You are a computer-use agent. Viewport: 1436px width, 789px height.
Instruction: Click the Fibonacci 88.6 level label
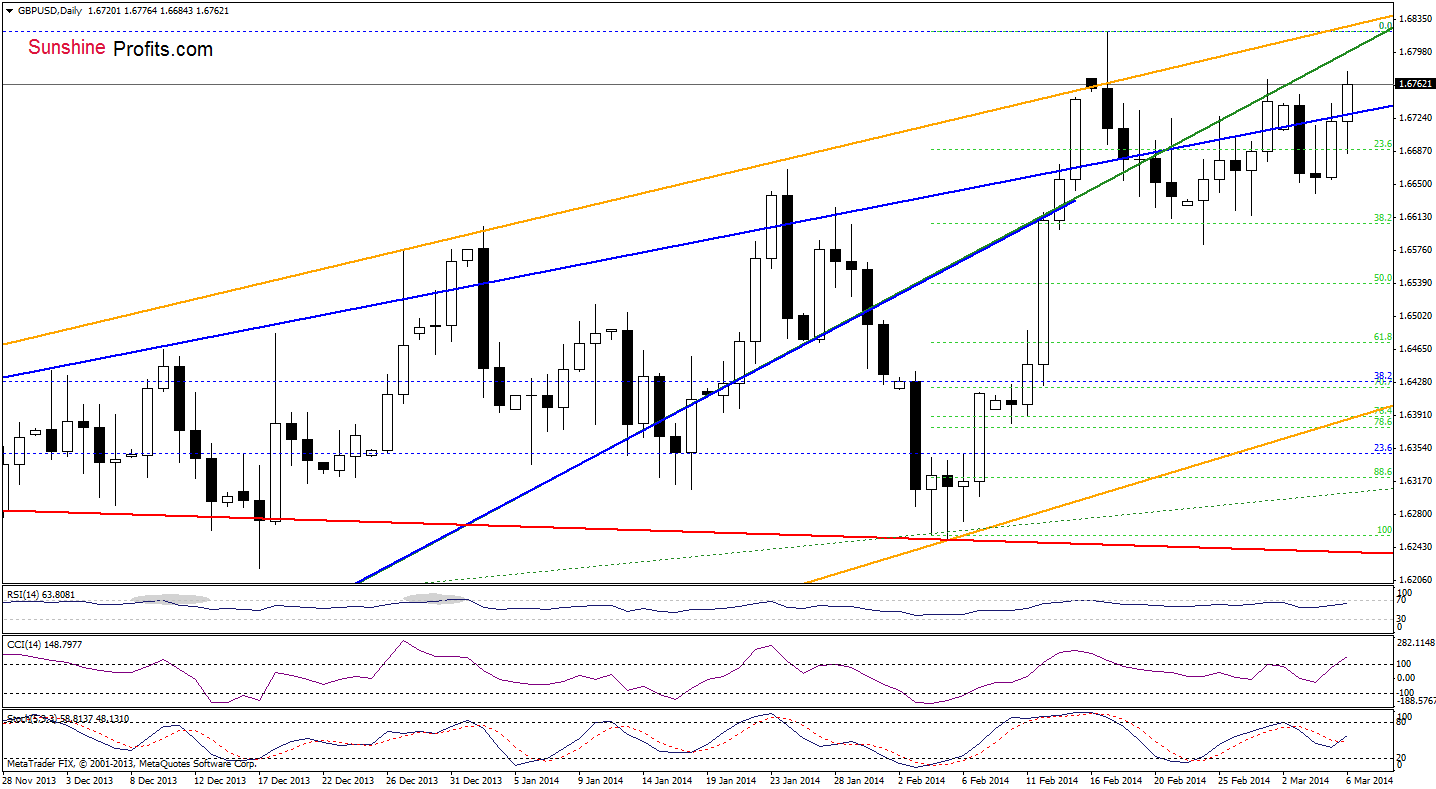point(1384,472)
